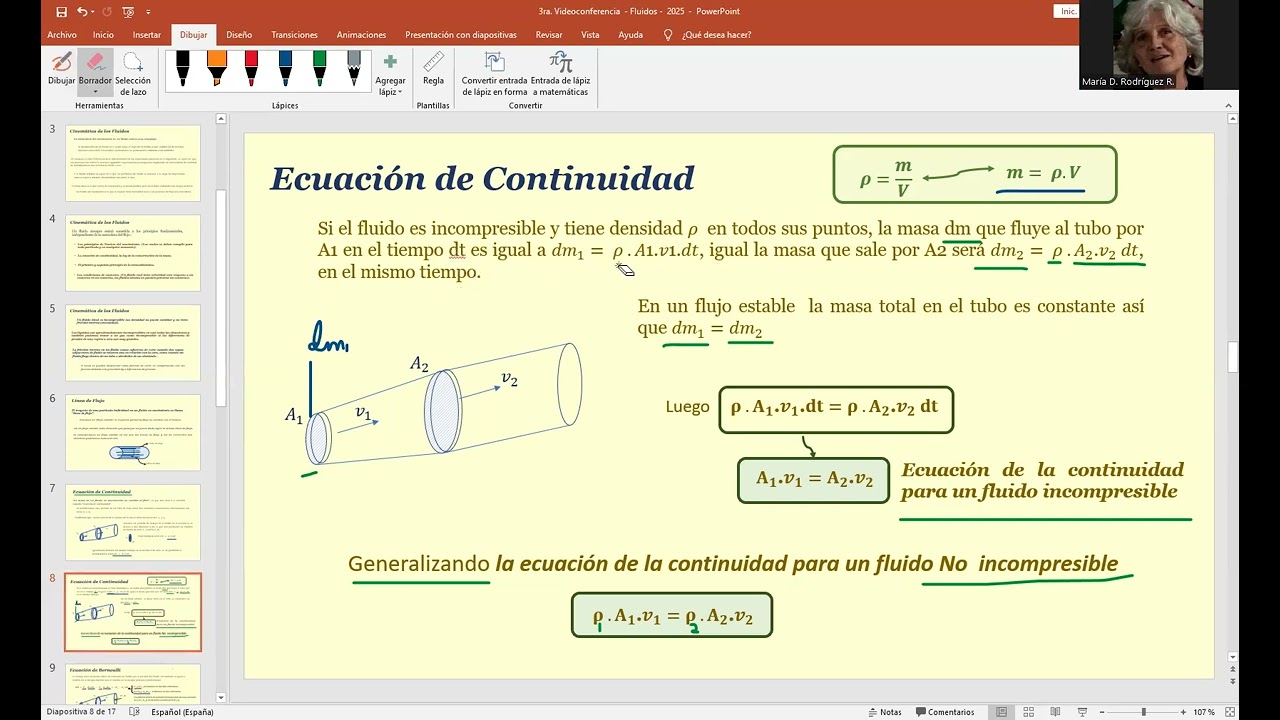
Task: Expand the Borrador options arrow
Action: pyautogui.click(x=95, y=92)
